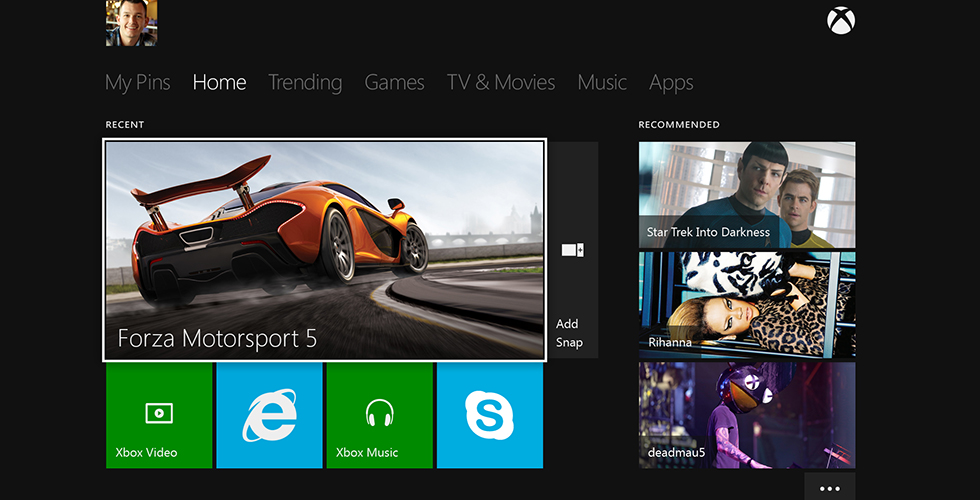The height and width of the screenshot is (500, 980).
Task: Open the deadmau5 recommended tile
Action: (x=747, y=415)
